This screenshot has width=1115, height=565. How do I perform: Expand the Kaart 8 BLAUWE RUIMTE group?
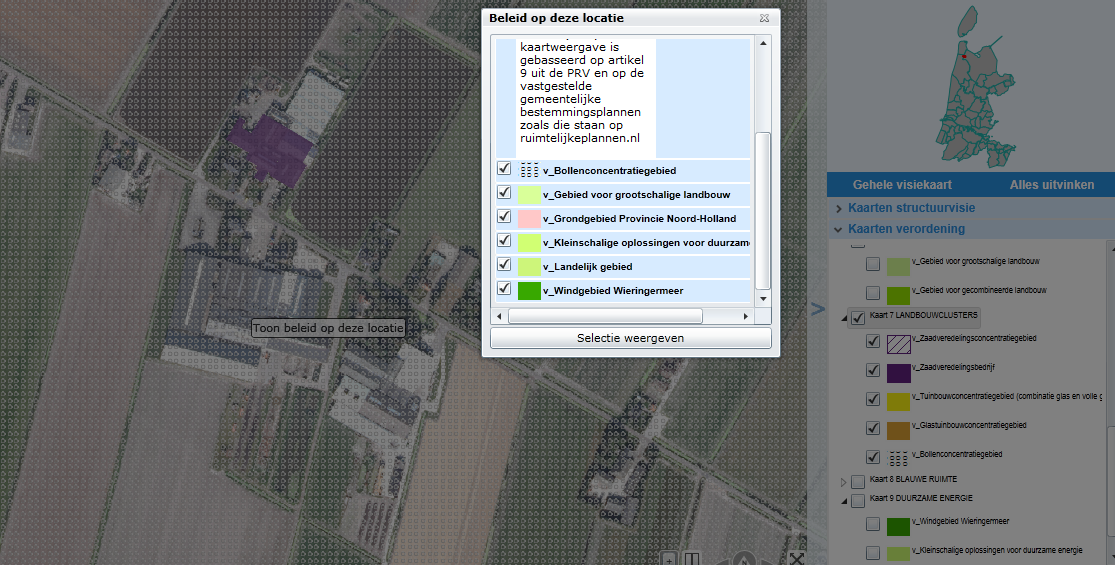tap(842, 482)
